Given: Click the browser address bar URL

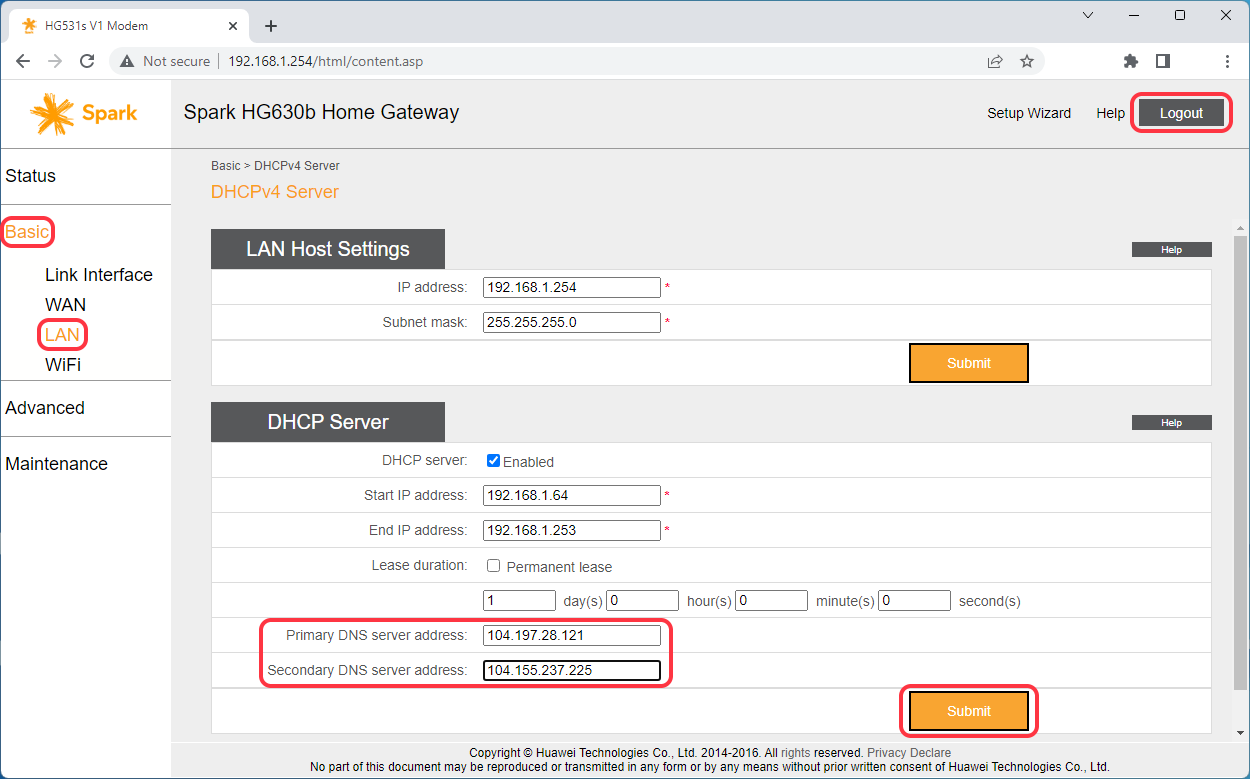Looking at the screenshot, I should 325,61.
